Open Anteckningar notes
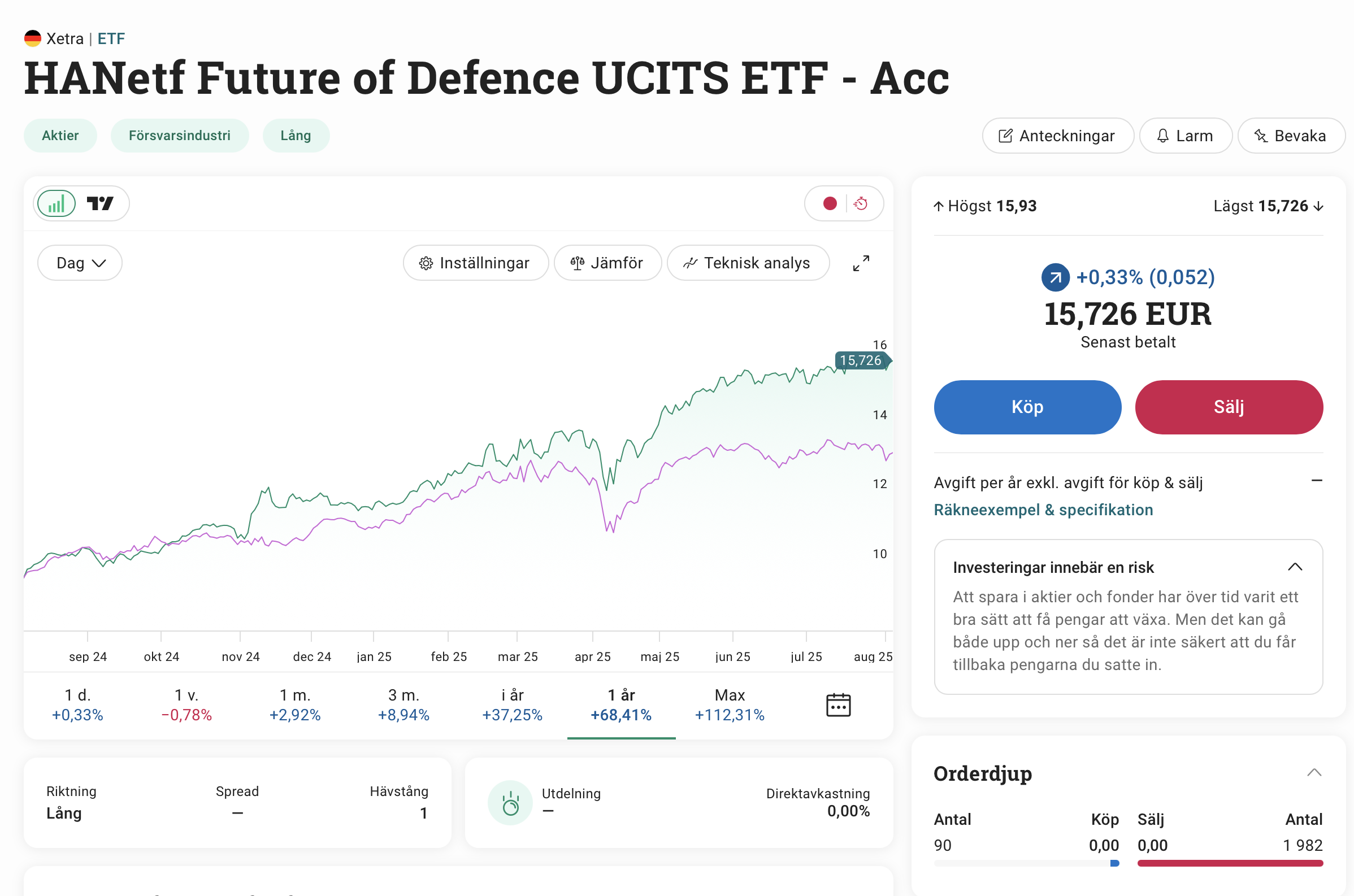Screen dimensions: 1354x896 click(x=1057, y=136)
